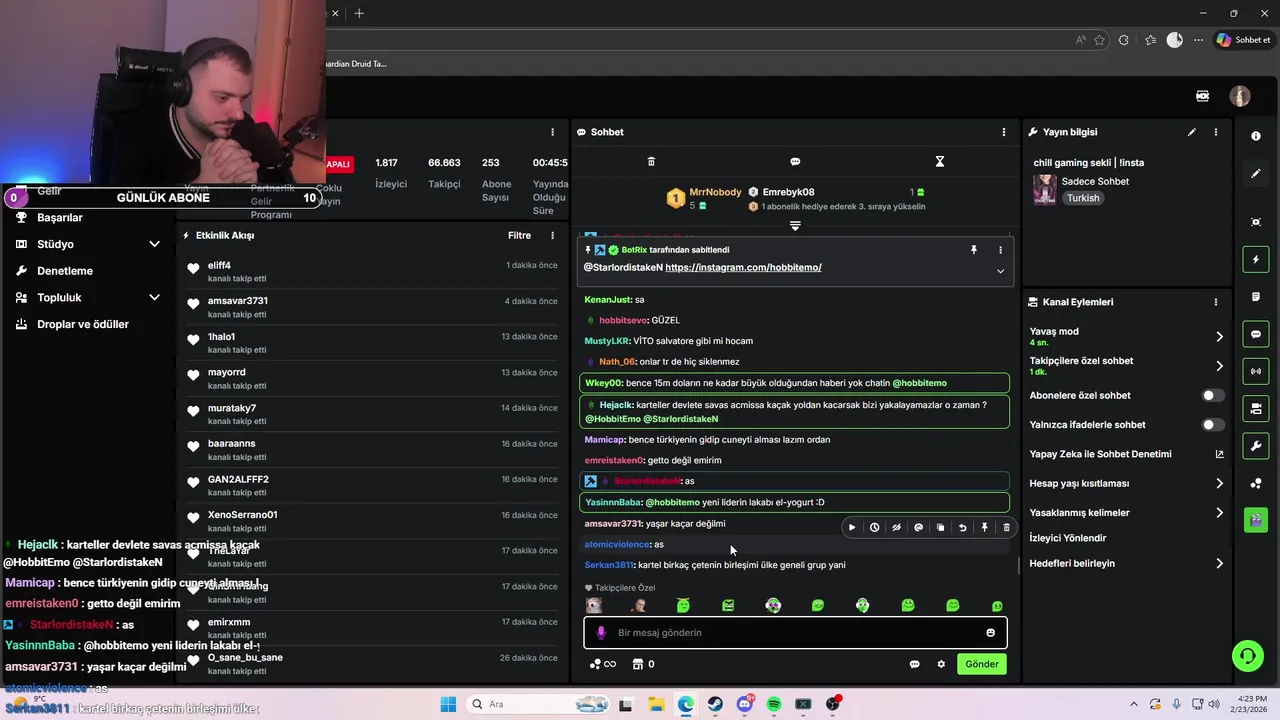
Task: Open the green headset support button
Action: click(x=1247, y=656)
